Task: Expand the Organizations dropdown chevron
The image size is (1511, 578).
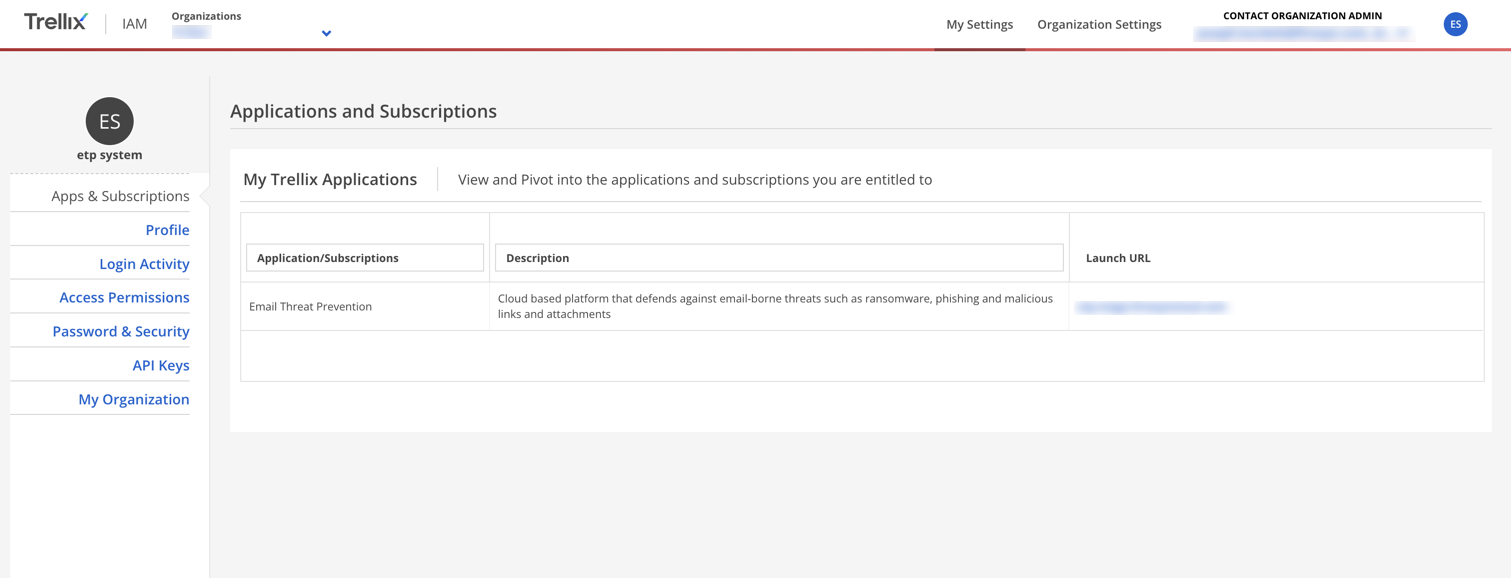Action: pos(326,33)
